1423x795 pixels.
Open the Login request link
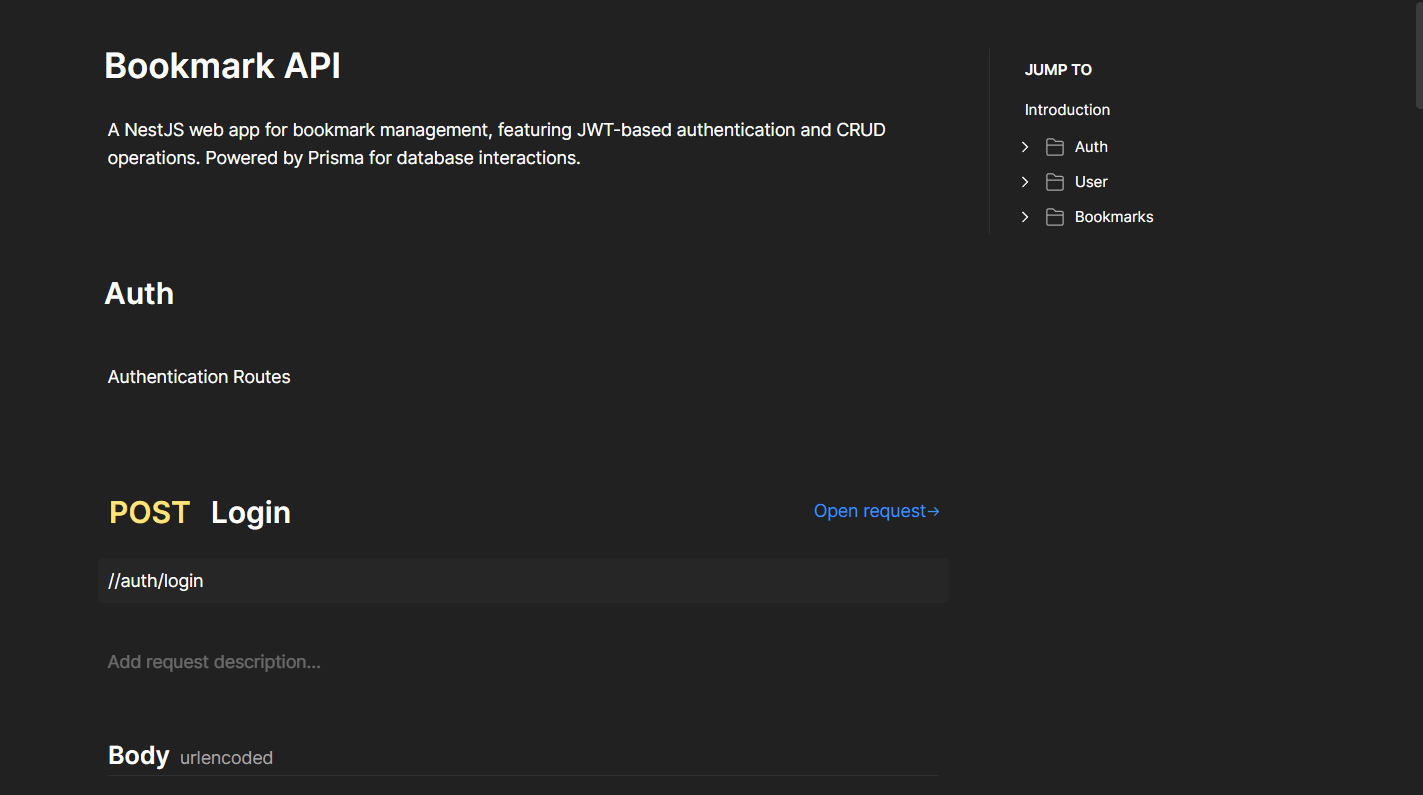(876, 511)
